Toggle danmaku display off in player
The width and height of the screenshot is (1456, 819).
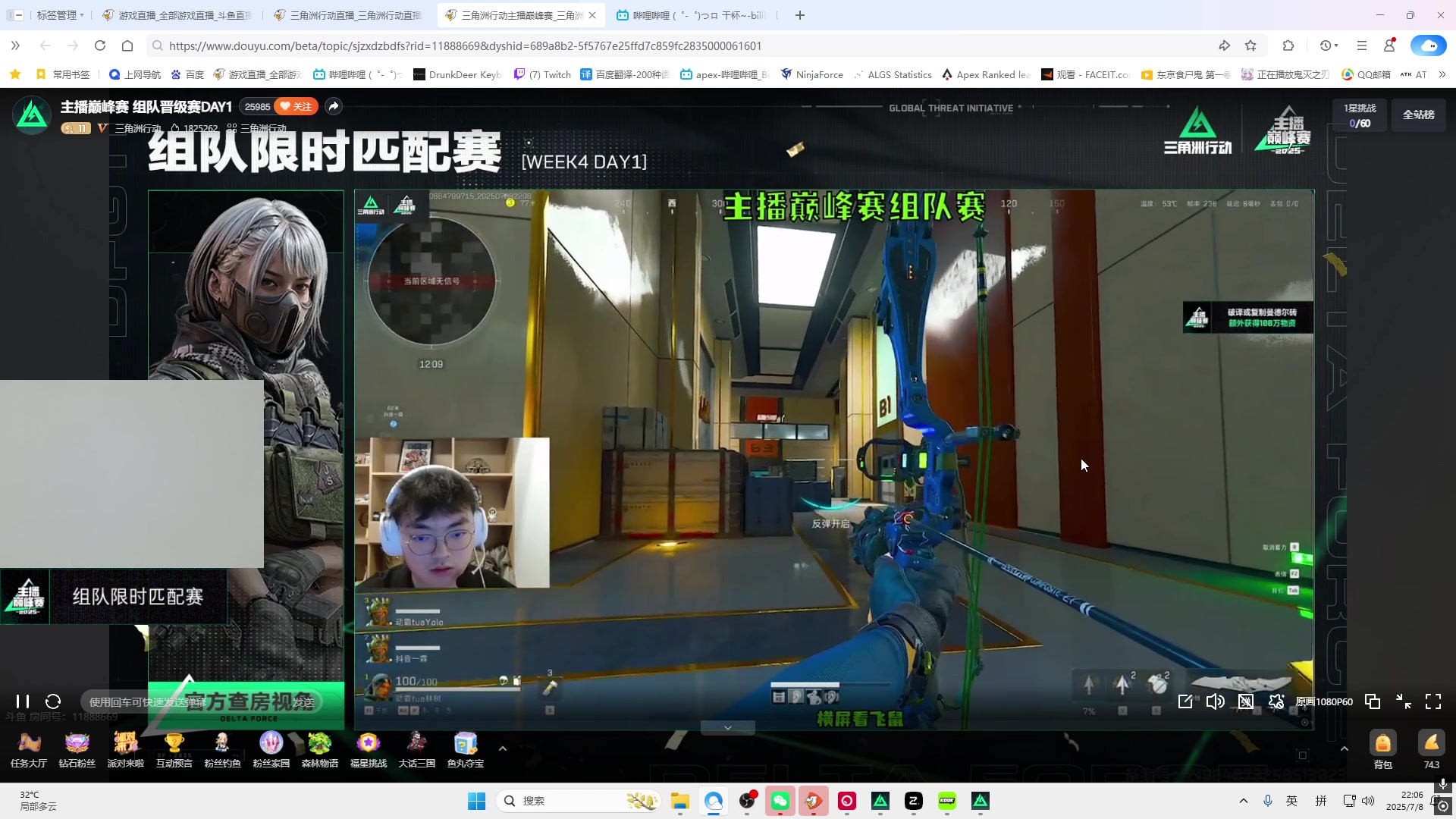tap(1246, 701)
